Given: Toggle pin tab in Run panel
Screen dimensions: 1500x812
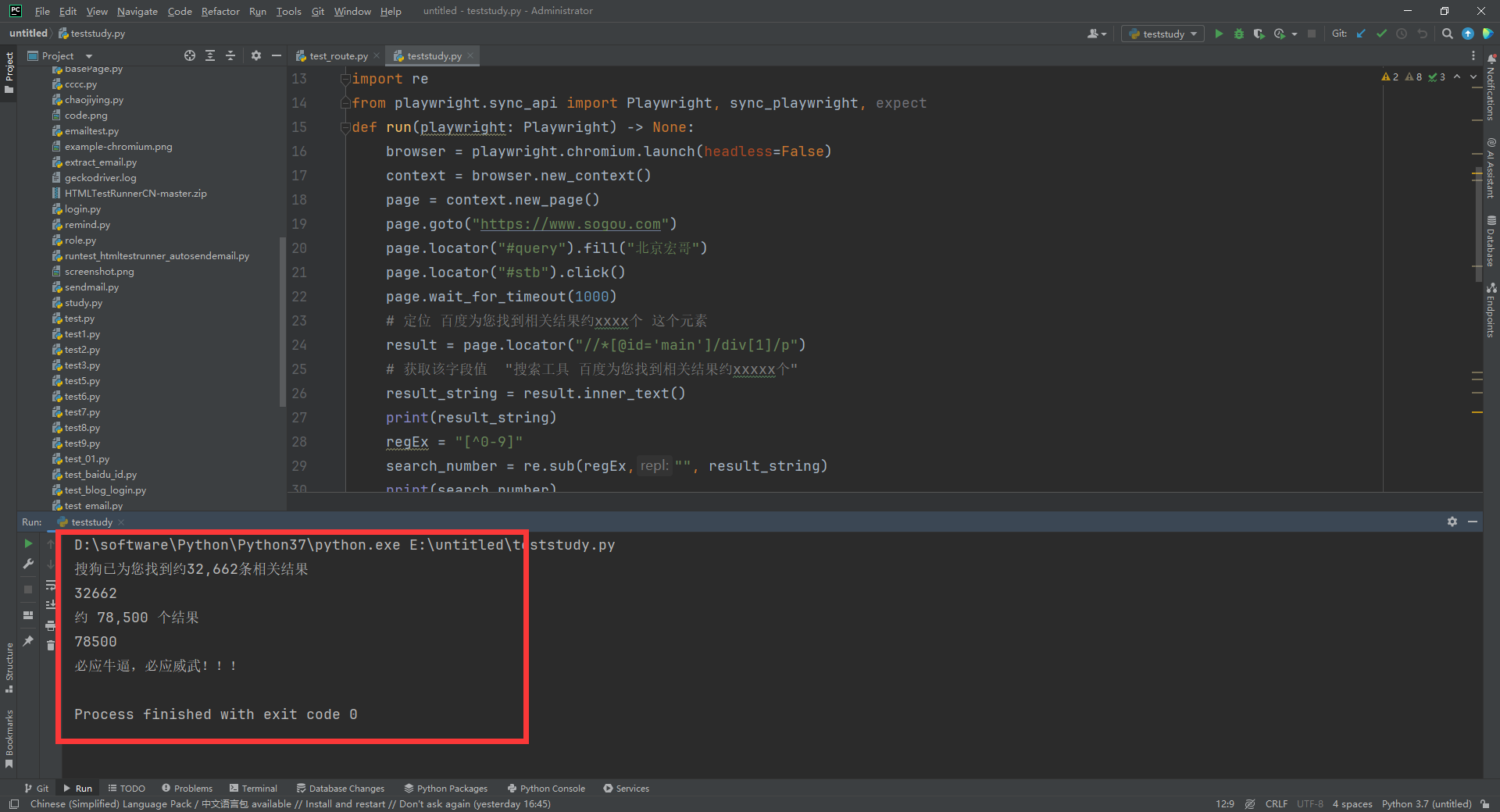Looking at the screenshot, I should (28, 641).
